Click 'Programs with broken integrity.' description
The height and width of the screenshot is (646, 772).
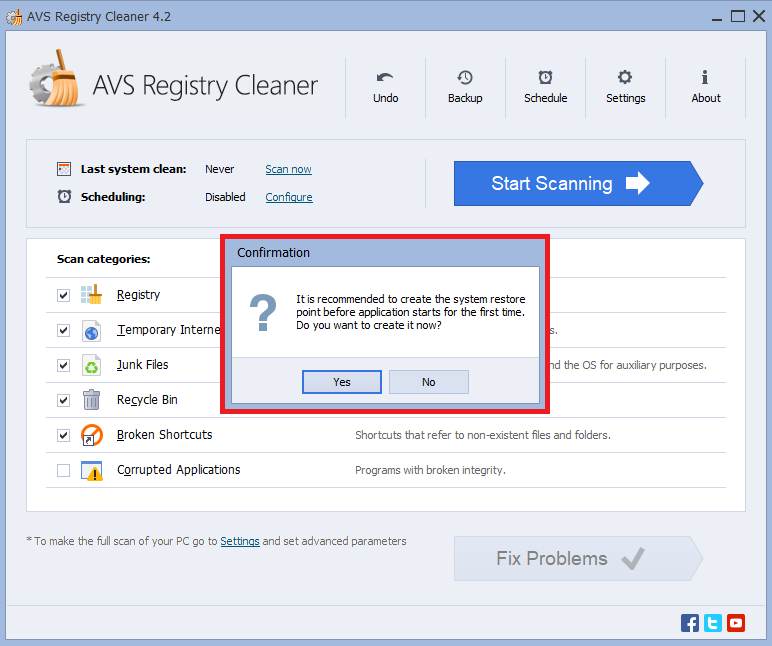tap(430, 470)
